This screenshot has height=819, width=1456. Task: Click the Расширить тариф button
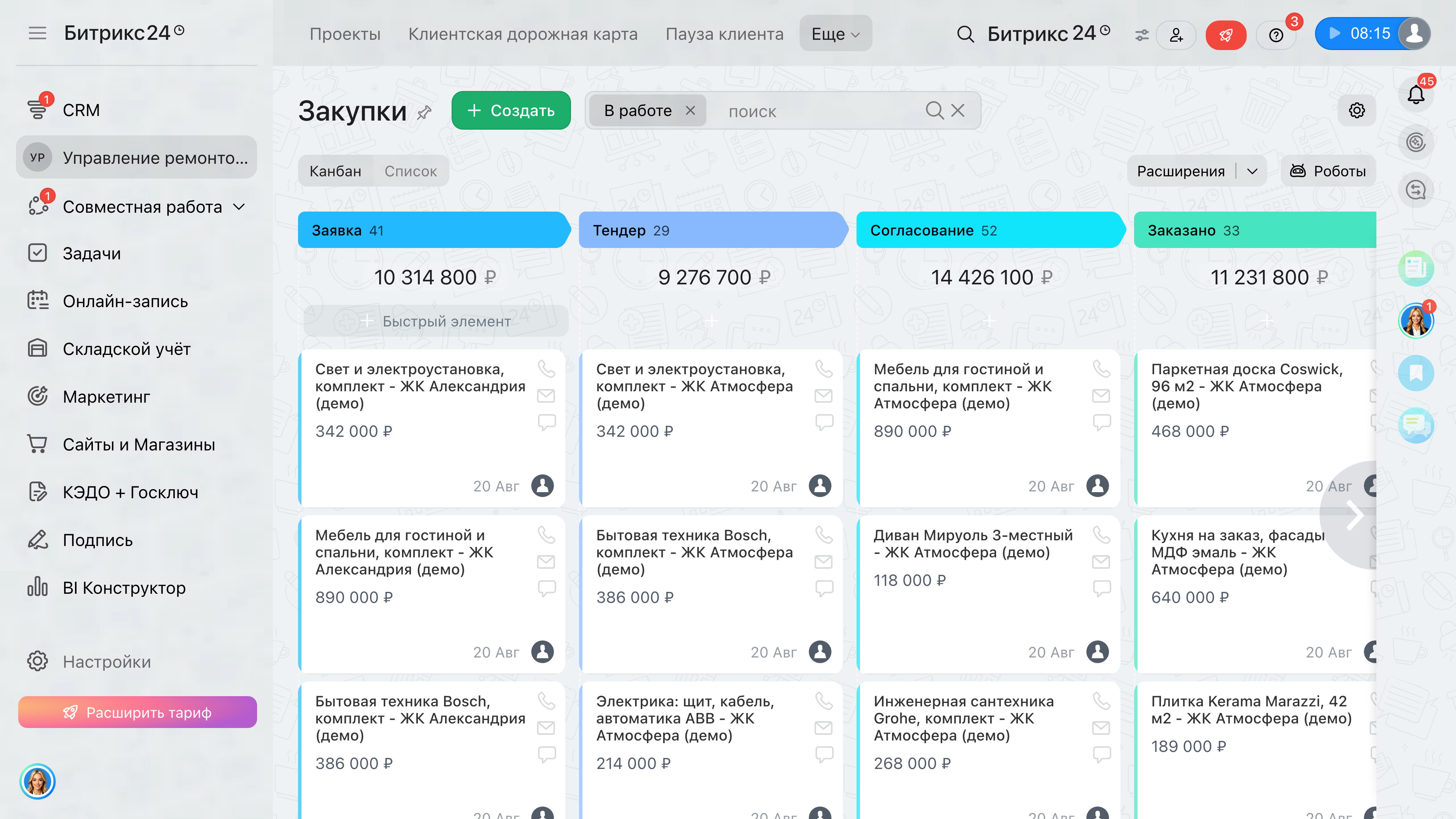(137, 712)
